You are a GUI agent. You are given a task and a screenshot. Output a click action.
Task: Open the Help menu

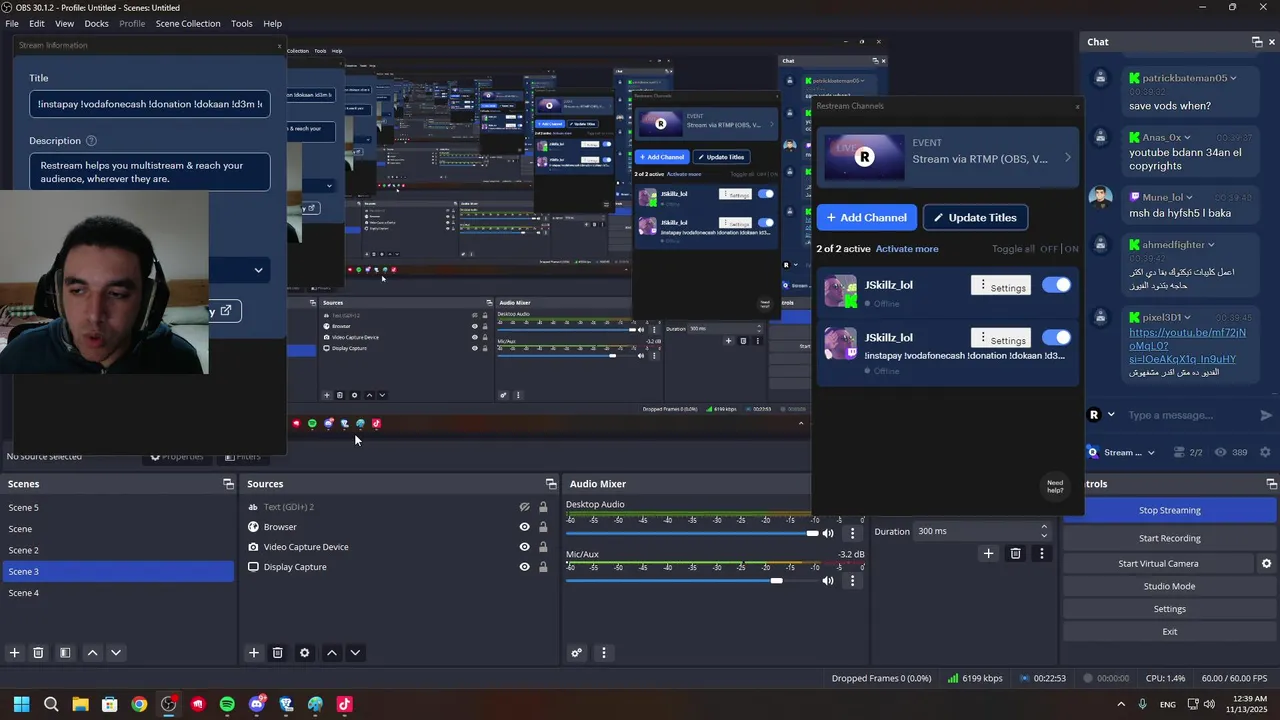(272, 23)
